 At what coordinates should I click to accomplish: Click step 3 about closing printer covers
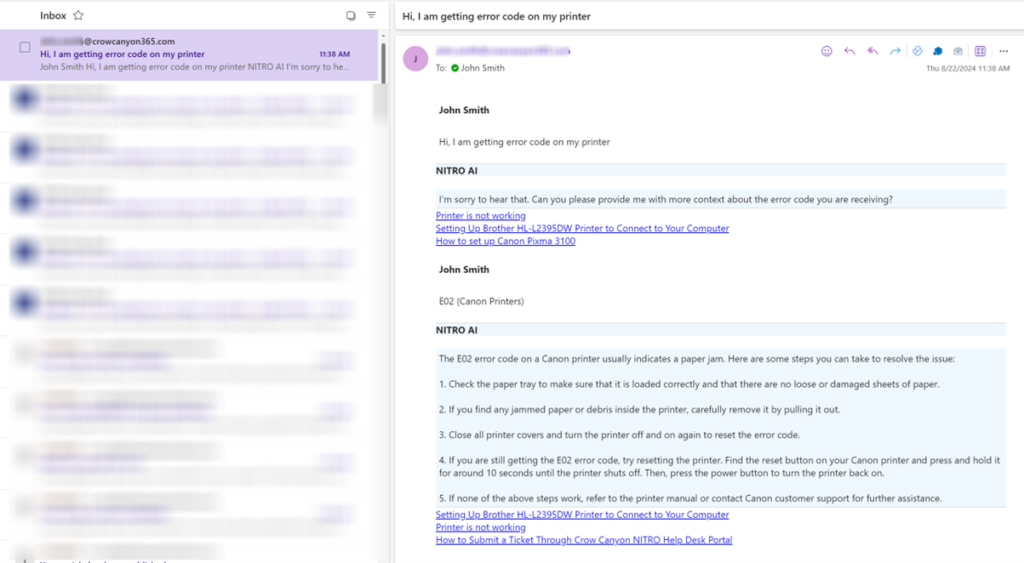click(619, 435)
